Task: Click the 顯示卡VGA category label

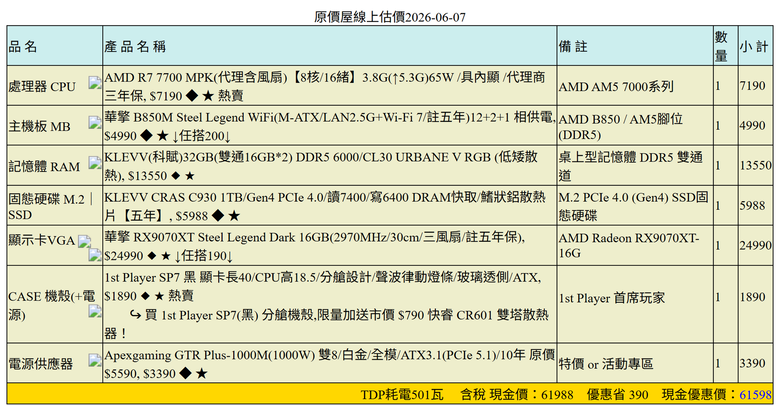Action: coord(42,240)
